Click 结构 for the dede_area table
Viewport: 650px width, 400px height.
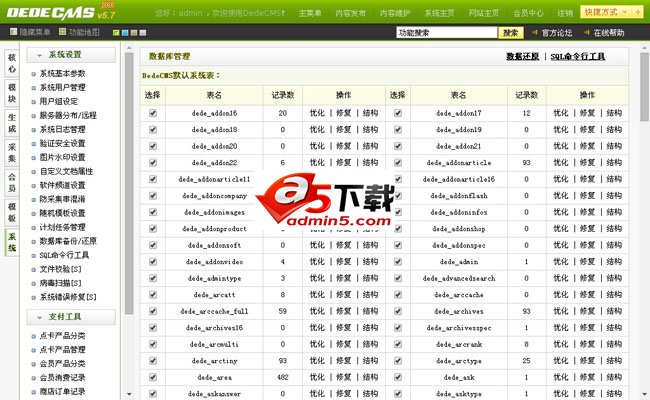click(370, 377)
